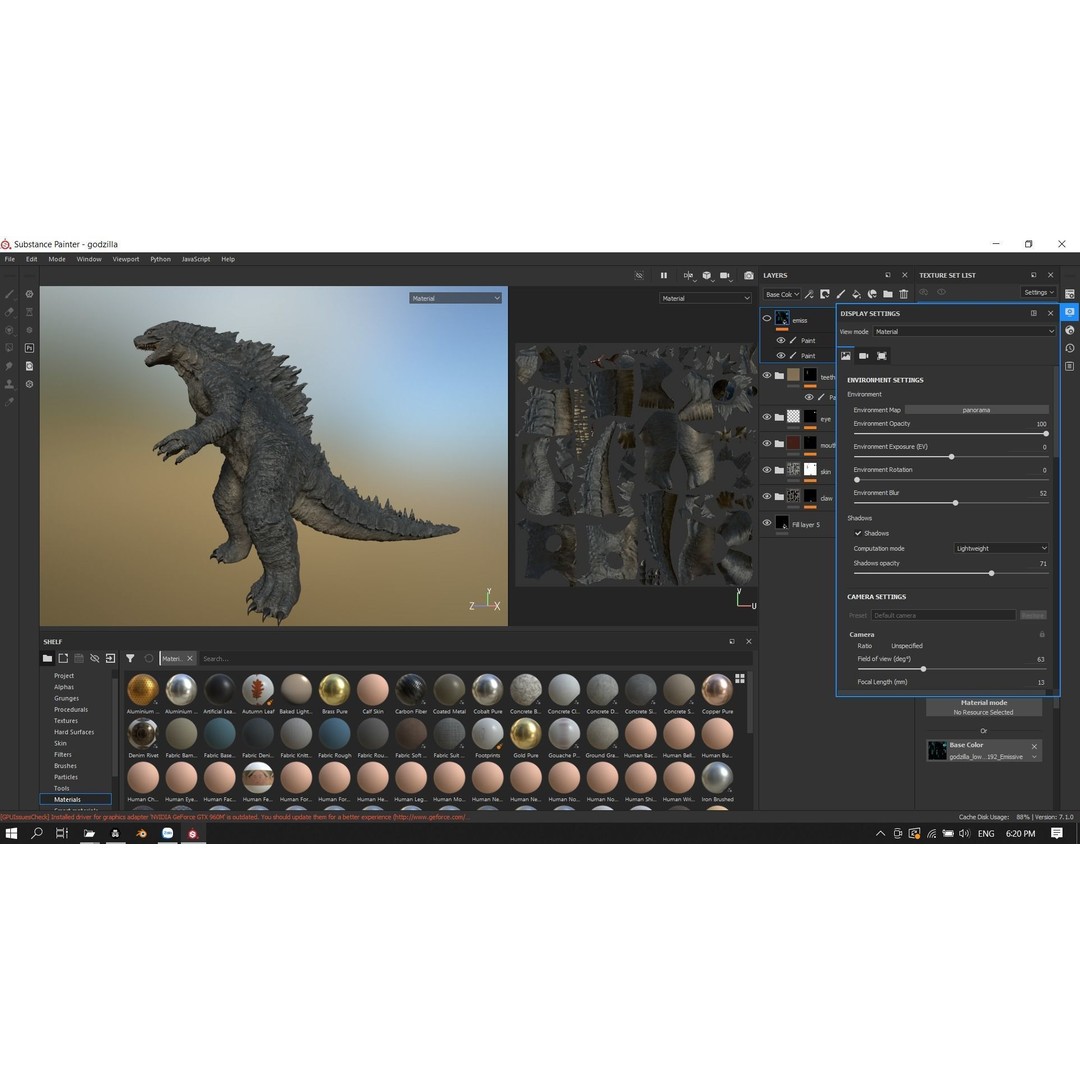Open the symmetry settings icon
This screenshot has width=1080, height=1080.
(688, 276)
